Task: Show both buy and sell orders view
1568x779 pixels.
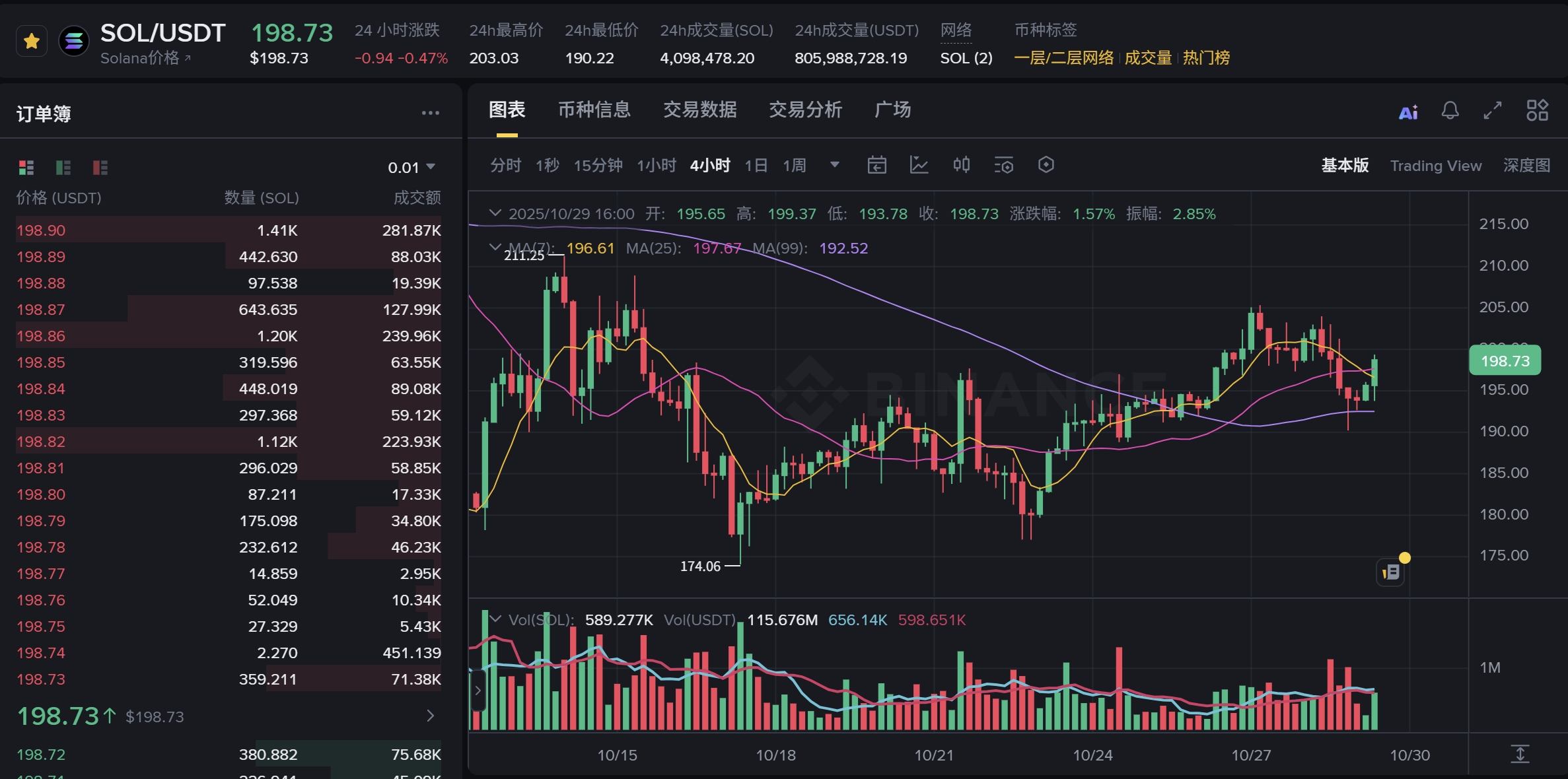Action: click(26, 168)
